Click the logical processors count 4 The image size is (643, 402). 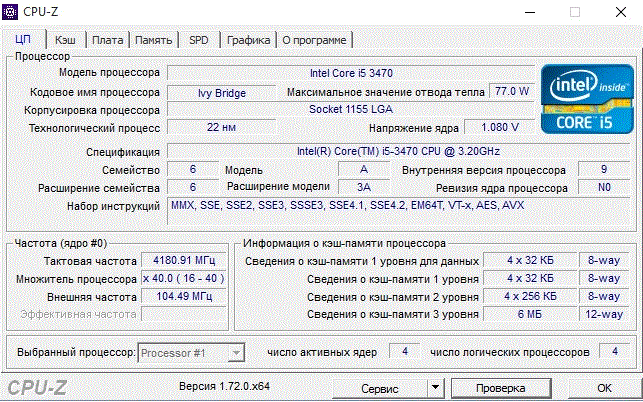(615, 352)
